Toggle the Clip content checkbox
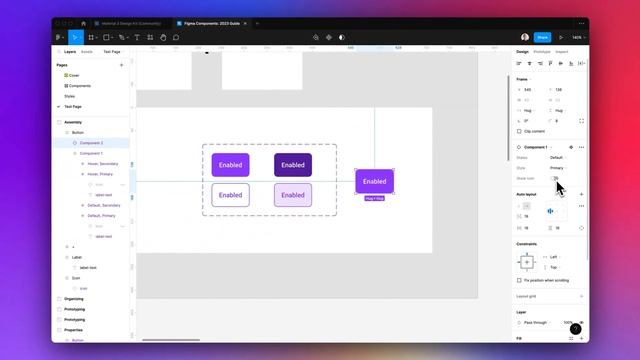 coord(519,131)
